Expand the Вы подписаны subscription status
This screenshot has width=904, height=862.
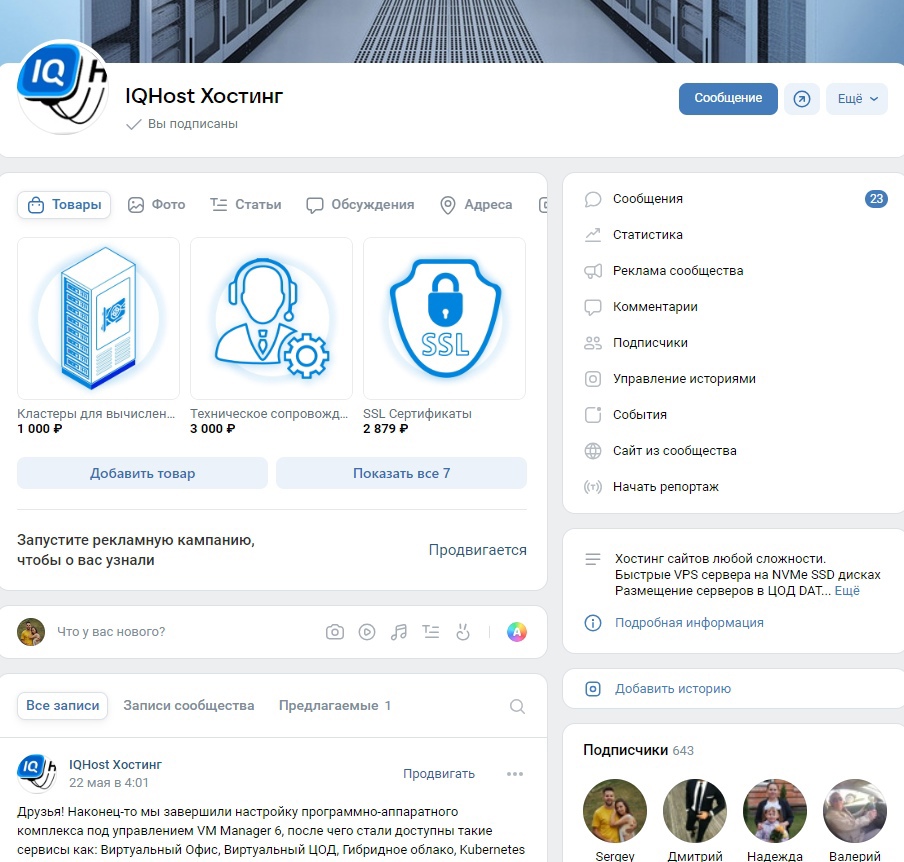[182, 124]
